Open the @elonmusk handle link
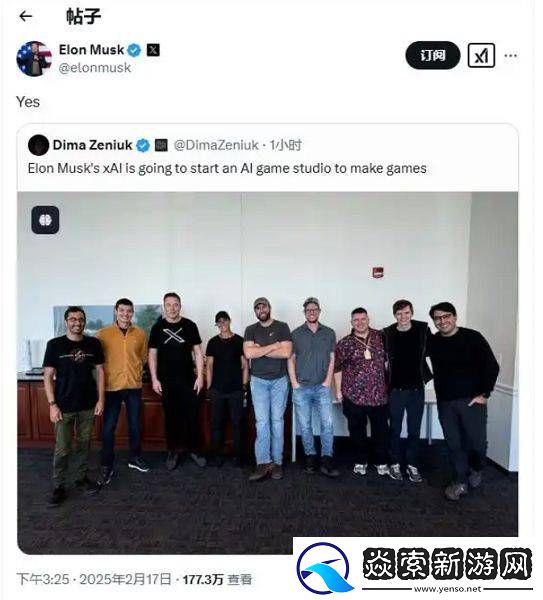 (x=95, y=68)
